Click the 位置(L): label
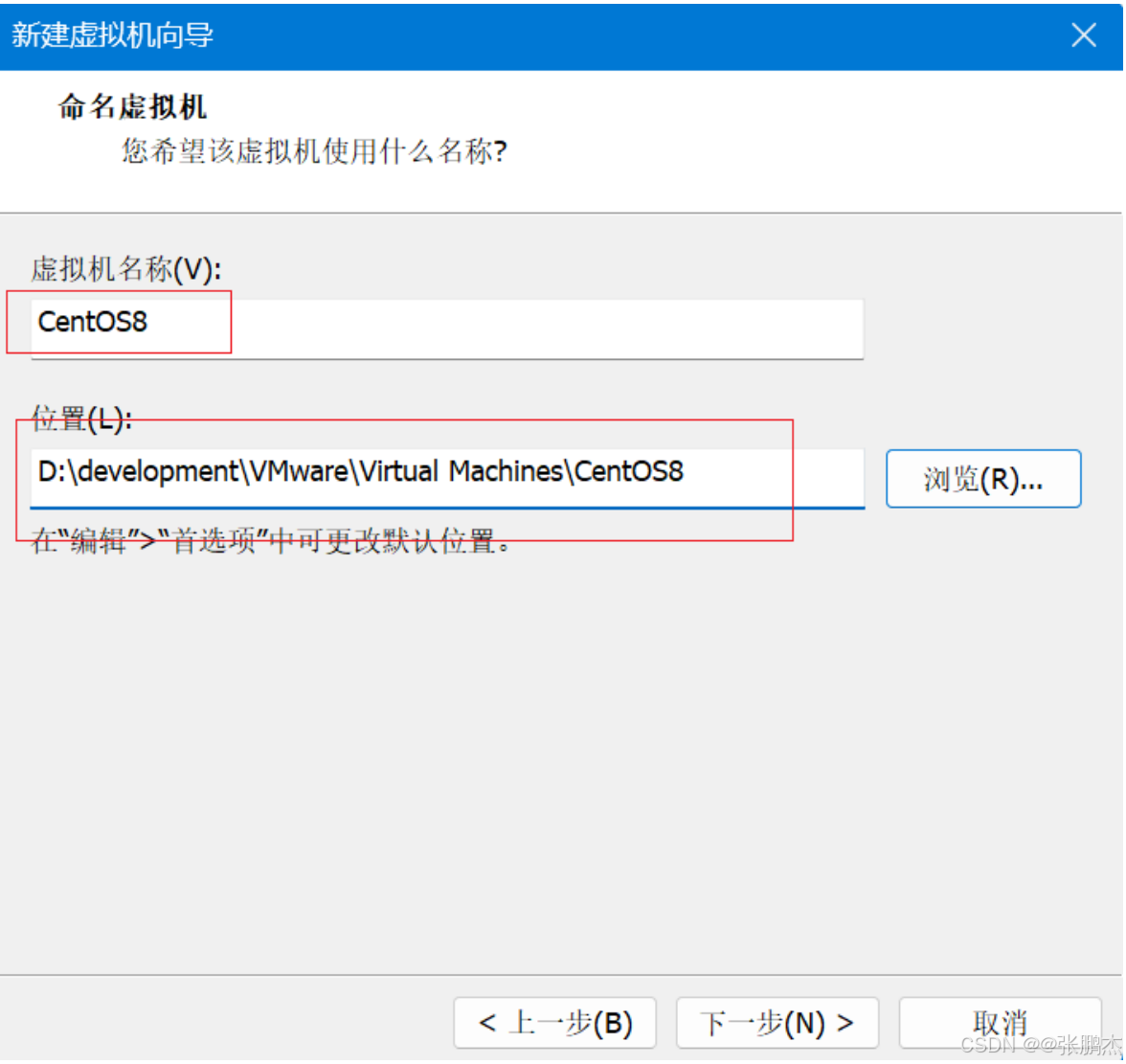Viewport: 1126px width, 1064px height. (x=81, y=419)
